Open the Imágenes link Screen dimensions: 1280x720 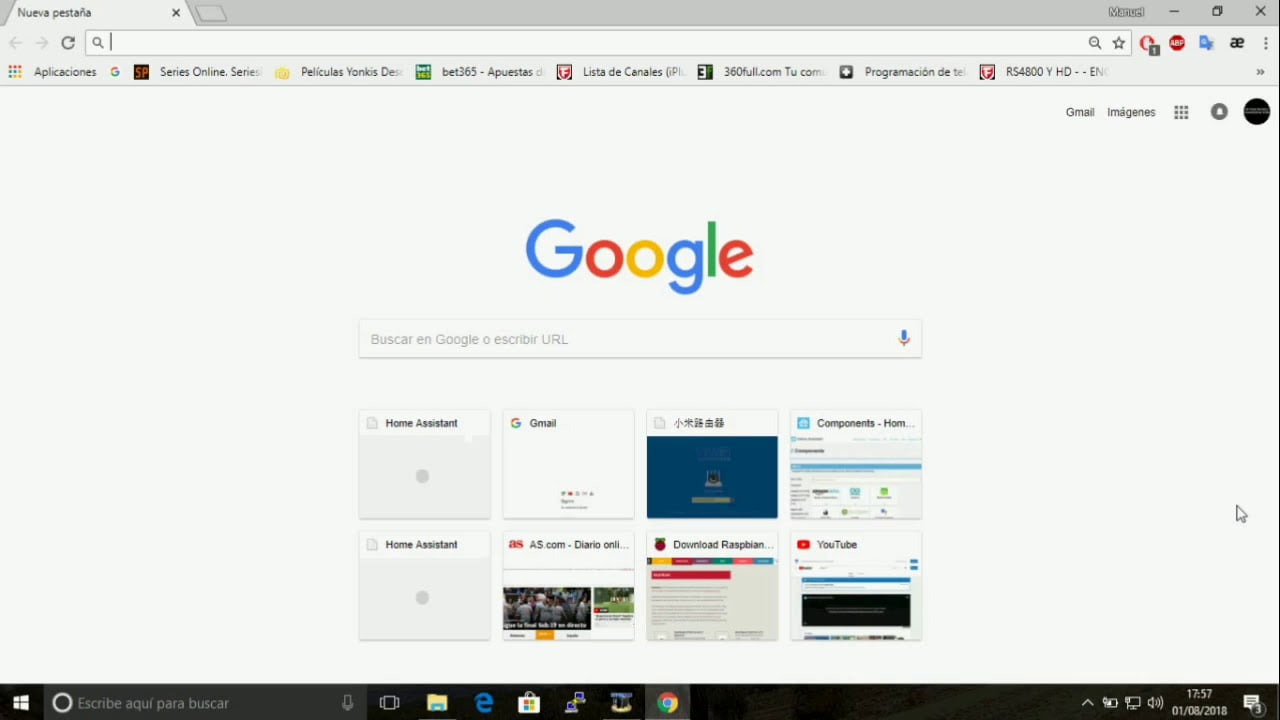tap(1131, 112)
